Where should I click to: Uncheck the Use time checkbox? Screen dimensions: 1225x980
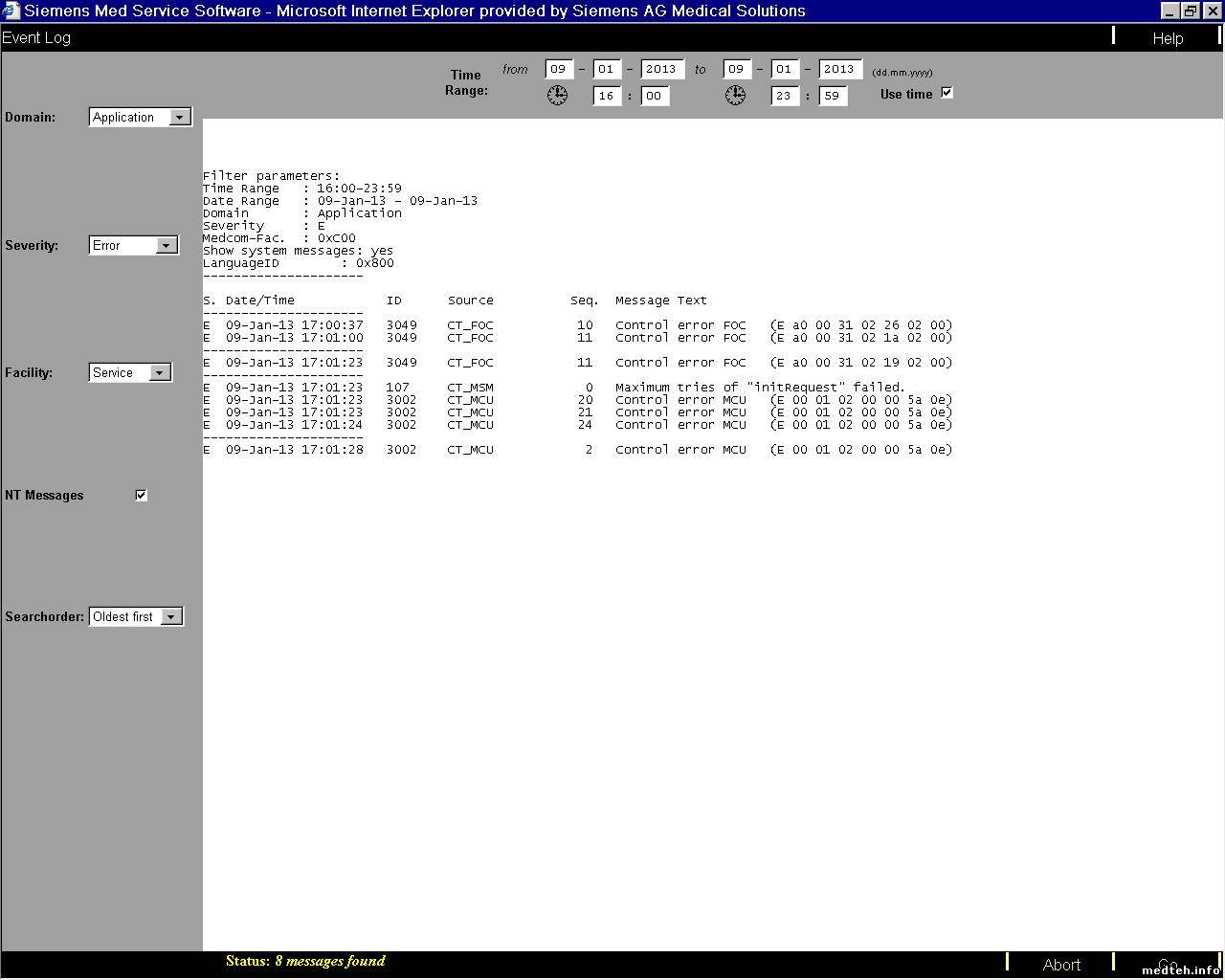pos(947,93)
